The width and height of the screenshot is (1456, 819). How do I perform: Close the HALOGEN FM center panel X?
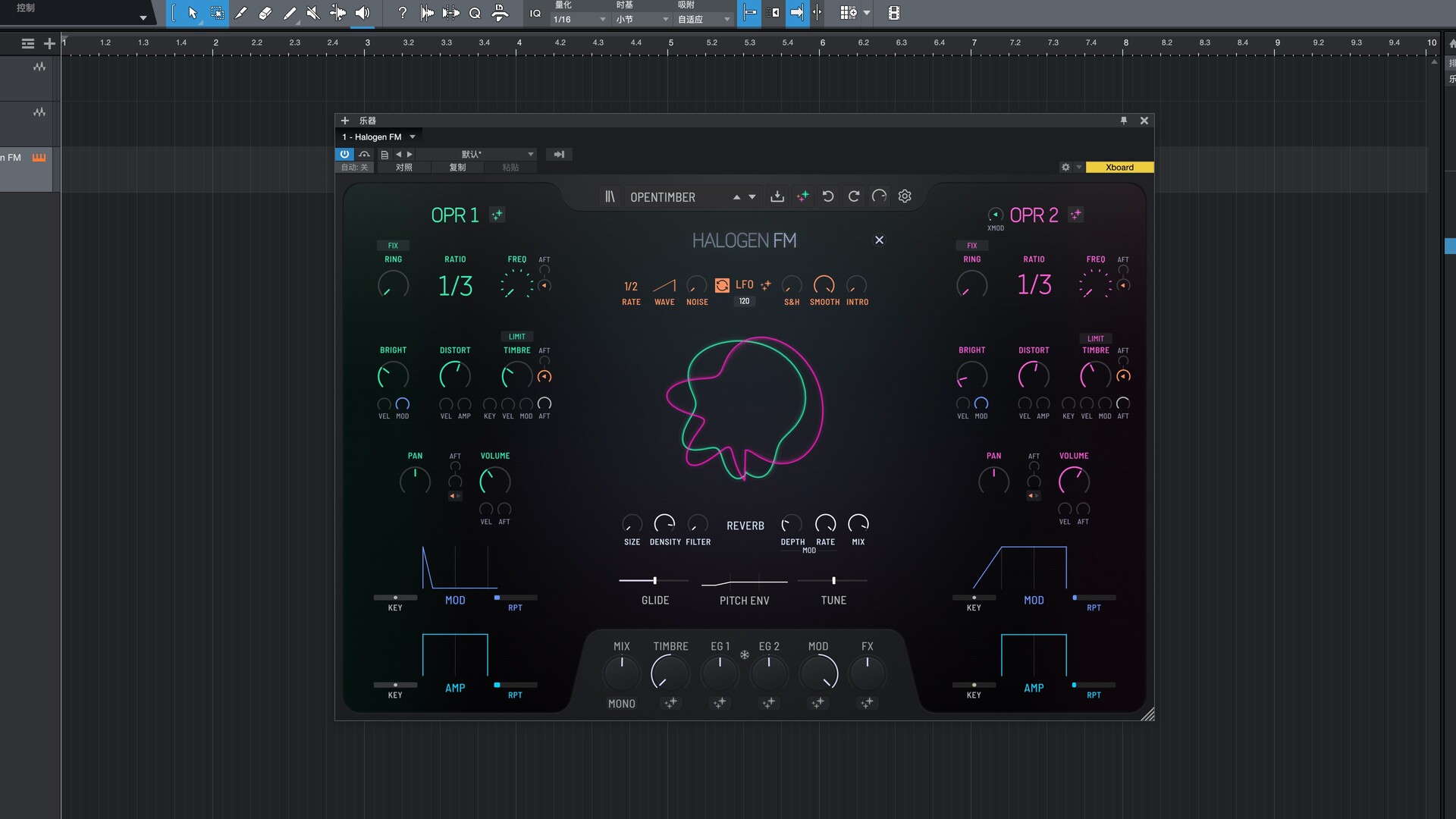pyautogui.click(x=880, y=240)
